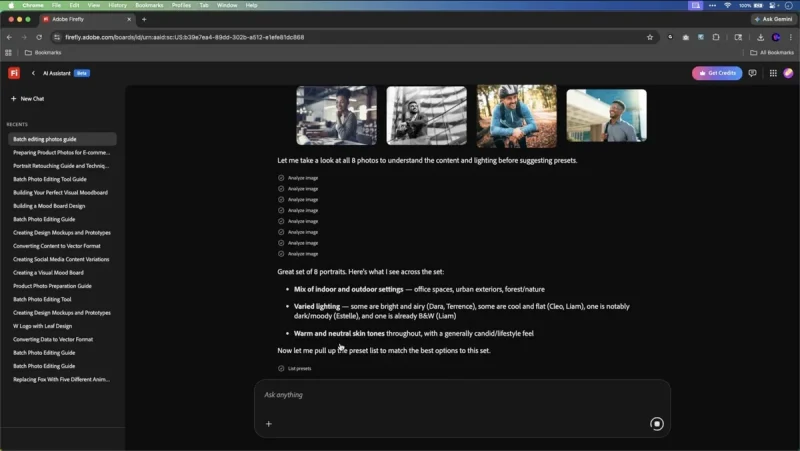Open the History menu in menu bar
Image resolution: width=800 pixels, height=451 pixels.
coord(117,5)
